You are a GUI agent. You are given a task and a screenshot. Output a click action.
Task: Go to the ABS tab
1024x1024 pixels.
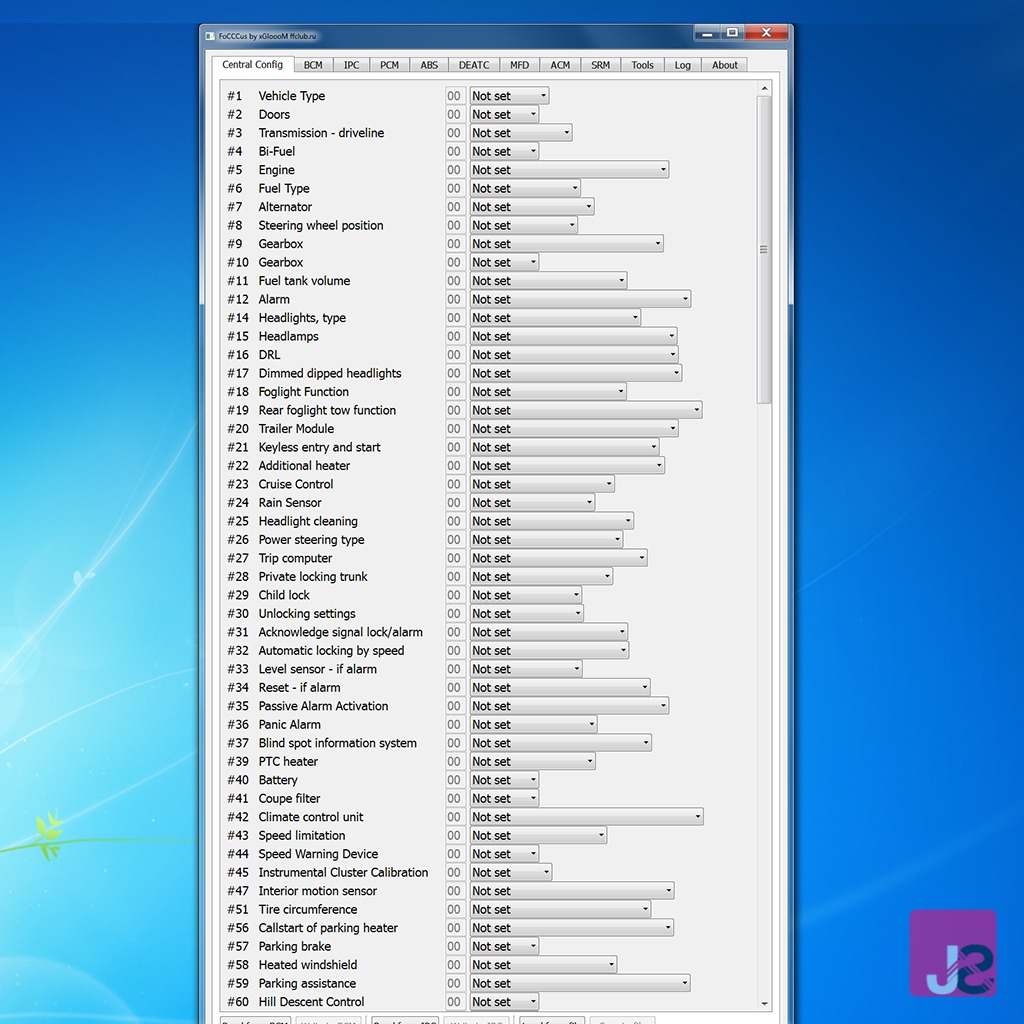[x=429, y=65]
